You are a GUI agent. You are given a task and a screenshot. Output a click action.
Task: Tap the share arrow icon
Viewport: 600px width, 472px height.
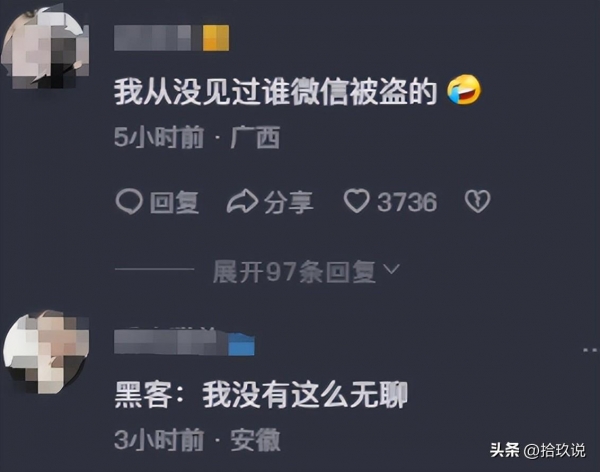coord(242,201)
